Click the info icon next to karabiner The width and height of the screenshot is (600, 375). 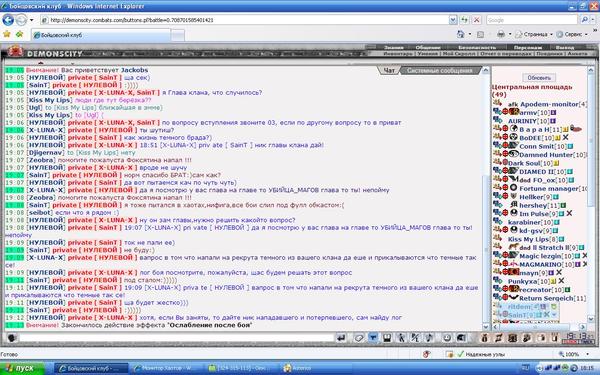(x=556, y=222)
